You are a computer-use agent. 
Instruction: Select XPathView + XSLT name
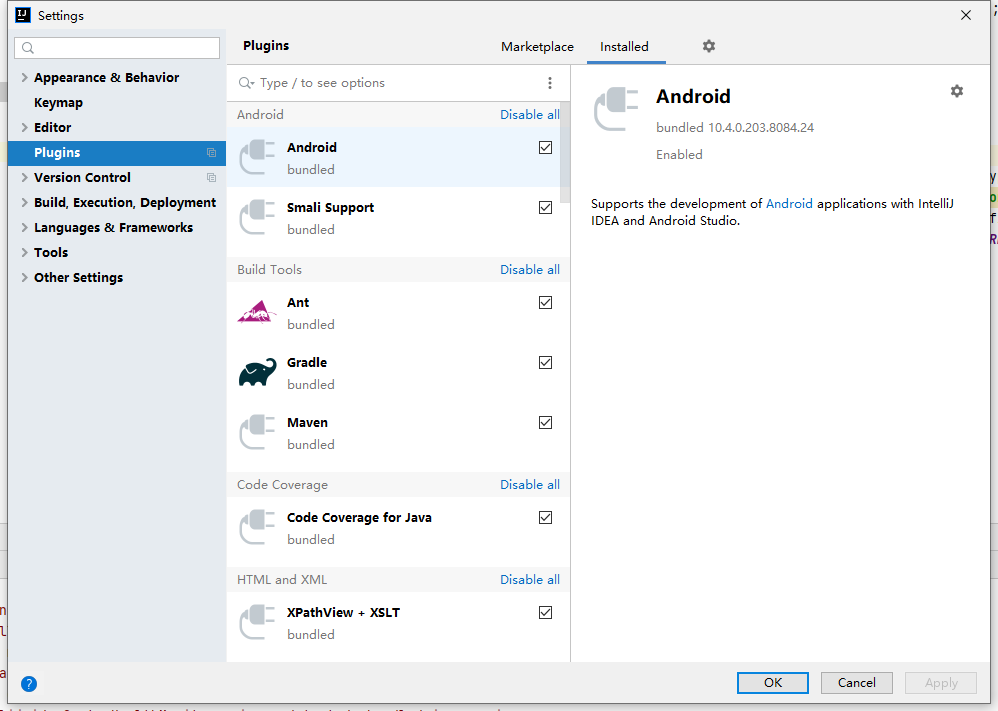[344, 612]
